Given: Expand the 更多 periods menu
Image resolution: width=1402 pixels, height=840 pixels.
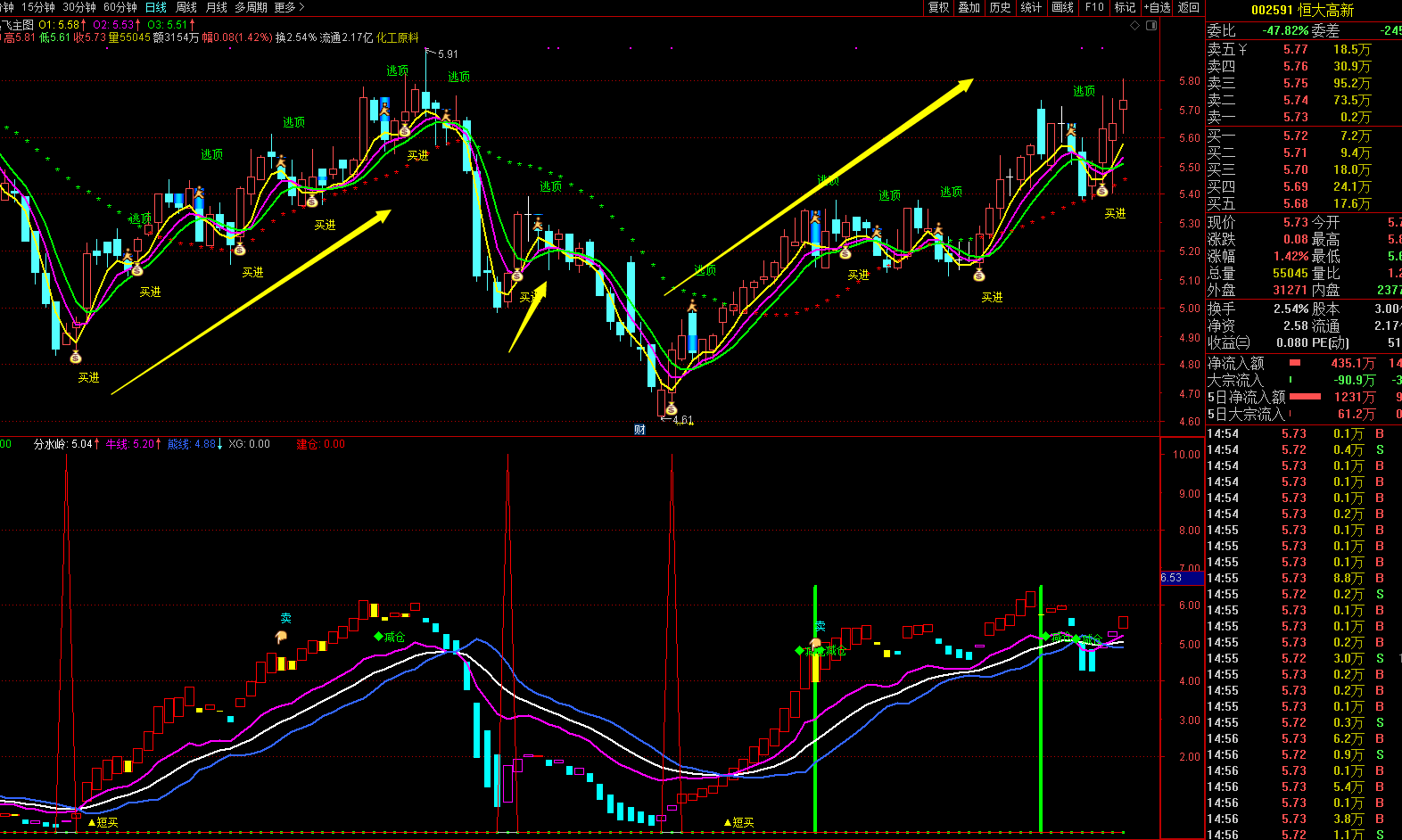Looking at the screenshot, I should [x=289, y=7].
